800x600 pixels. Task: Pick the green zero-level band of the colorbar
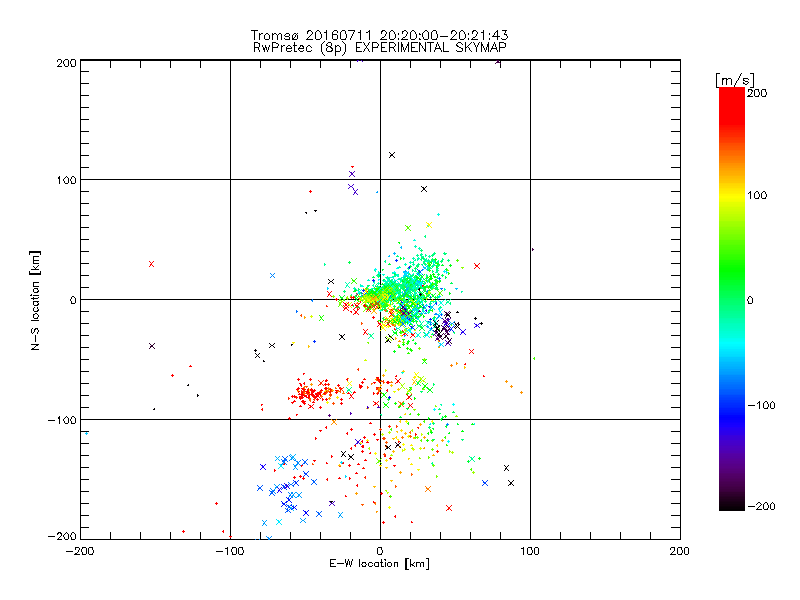tap(732, 299)
